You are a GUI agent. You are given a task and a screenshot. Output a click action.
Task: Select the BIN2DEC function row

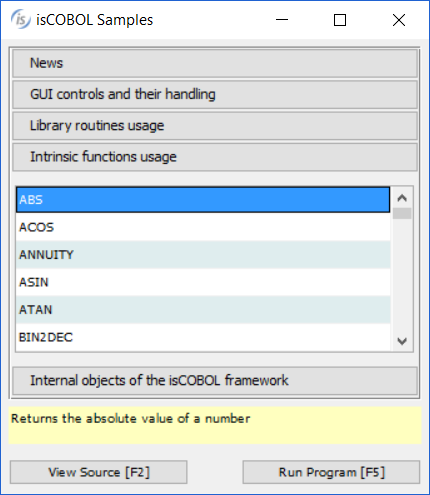[203, 337]
